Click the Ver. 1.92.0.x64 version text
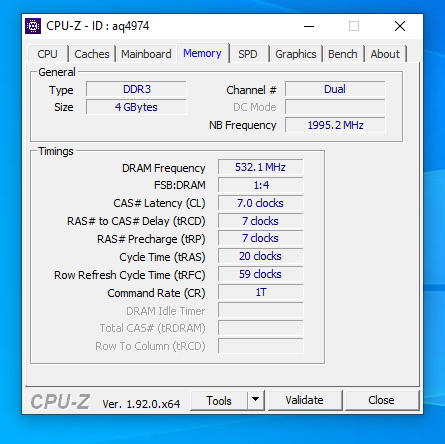Viewport: 445px width, 444px height. point(141,404)
